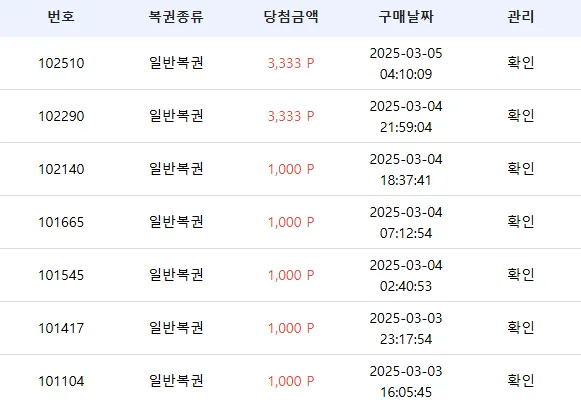Viewport: 581px width, 405px height.
Task: Open 확인 link for ticket 102290
Action: (521, 116)
